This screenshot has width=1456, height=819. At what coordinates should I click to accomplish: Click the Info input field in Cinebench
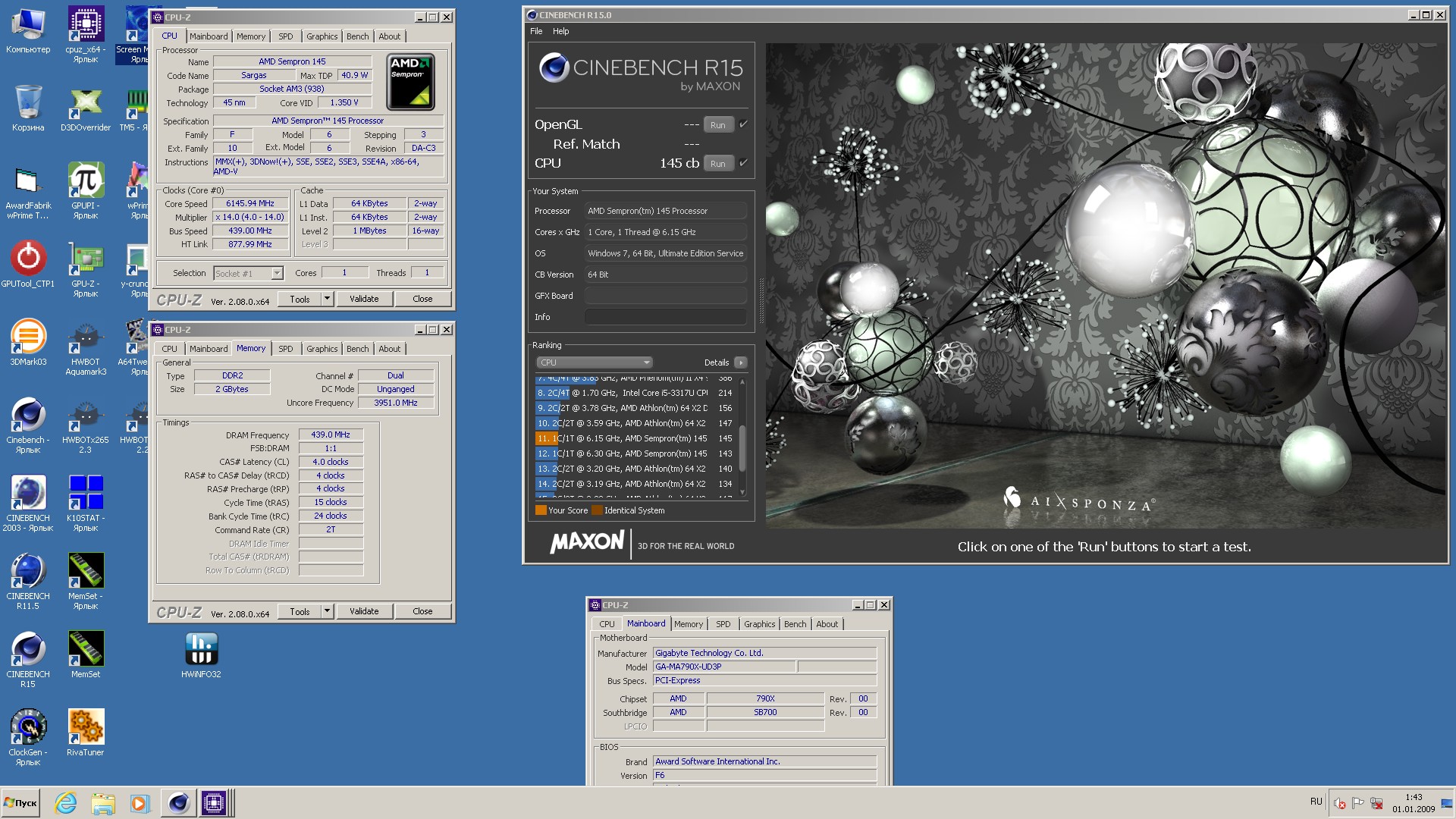pyautogui.click(x=665, y=317)
